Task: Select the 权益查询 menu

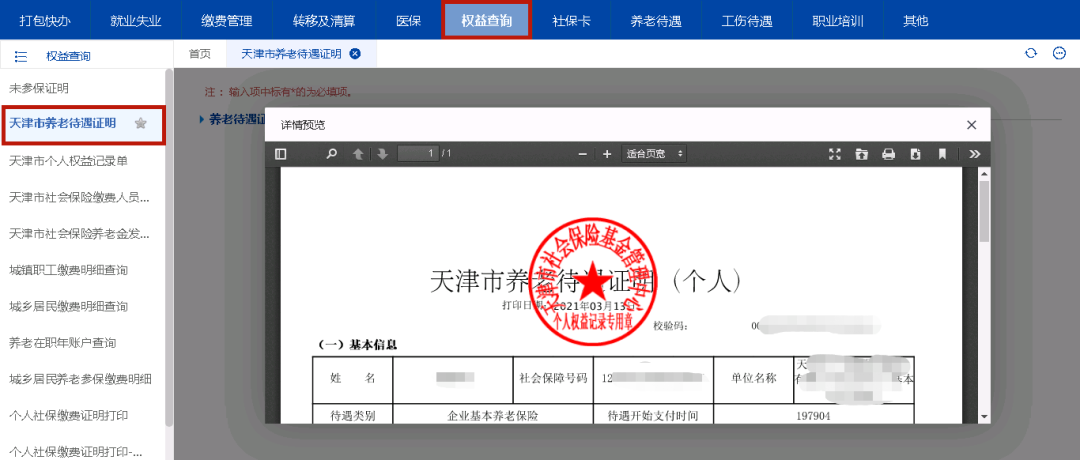Action: coord(486,20)
